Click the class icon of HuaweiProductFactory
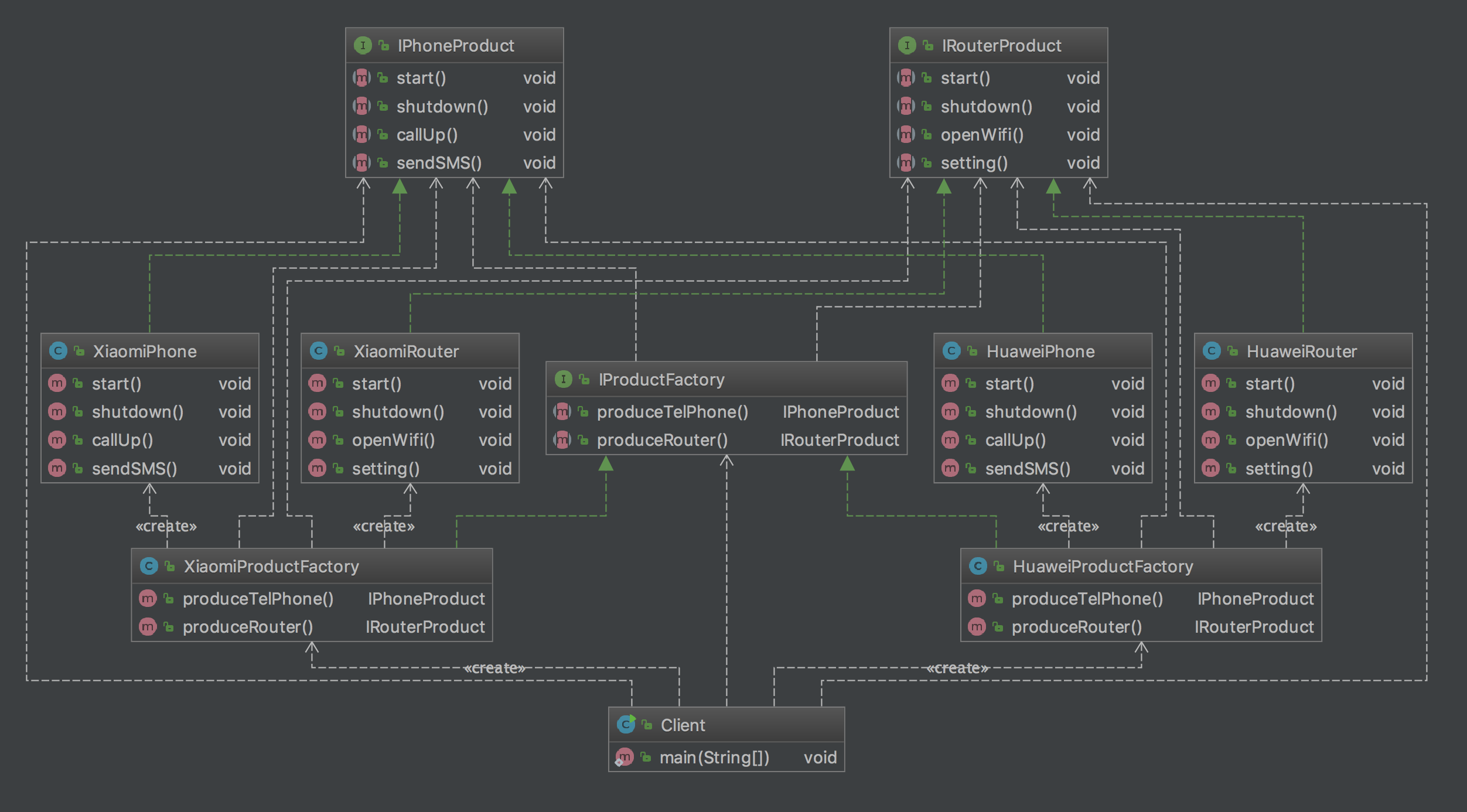This screenshot has height=812, width=1467. tap(978, 566)
